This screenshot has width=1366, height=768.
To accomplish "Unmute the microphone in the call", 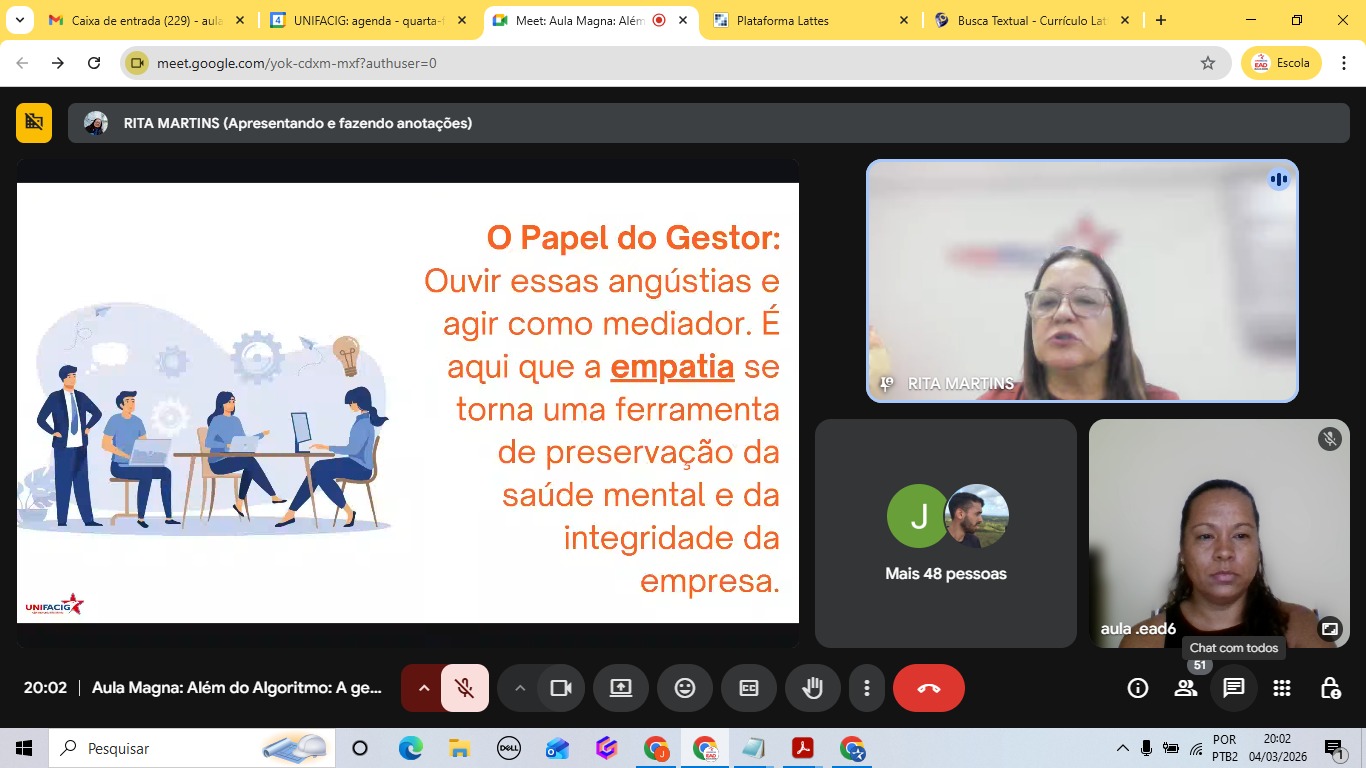I will pyautogui.click(x=464, y=688).
